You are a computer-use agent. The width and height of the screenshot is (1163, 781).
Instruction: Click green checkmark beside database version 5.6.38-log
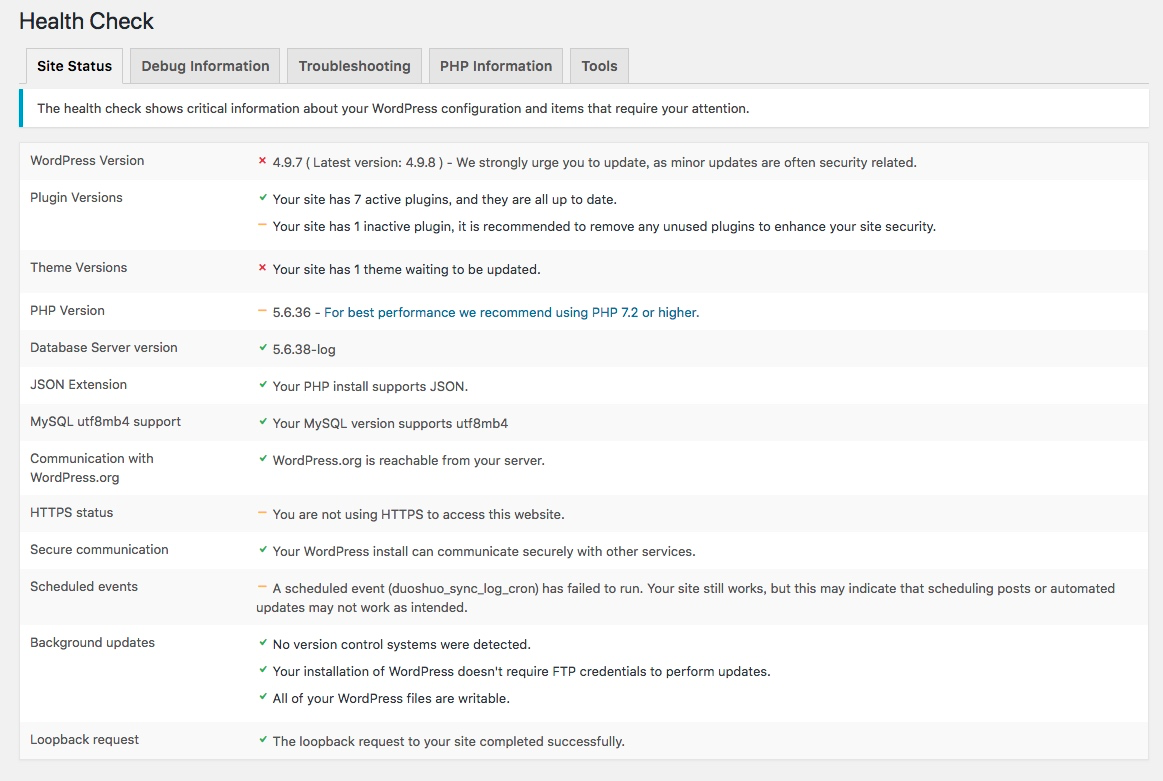coord(262,348)
